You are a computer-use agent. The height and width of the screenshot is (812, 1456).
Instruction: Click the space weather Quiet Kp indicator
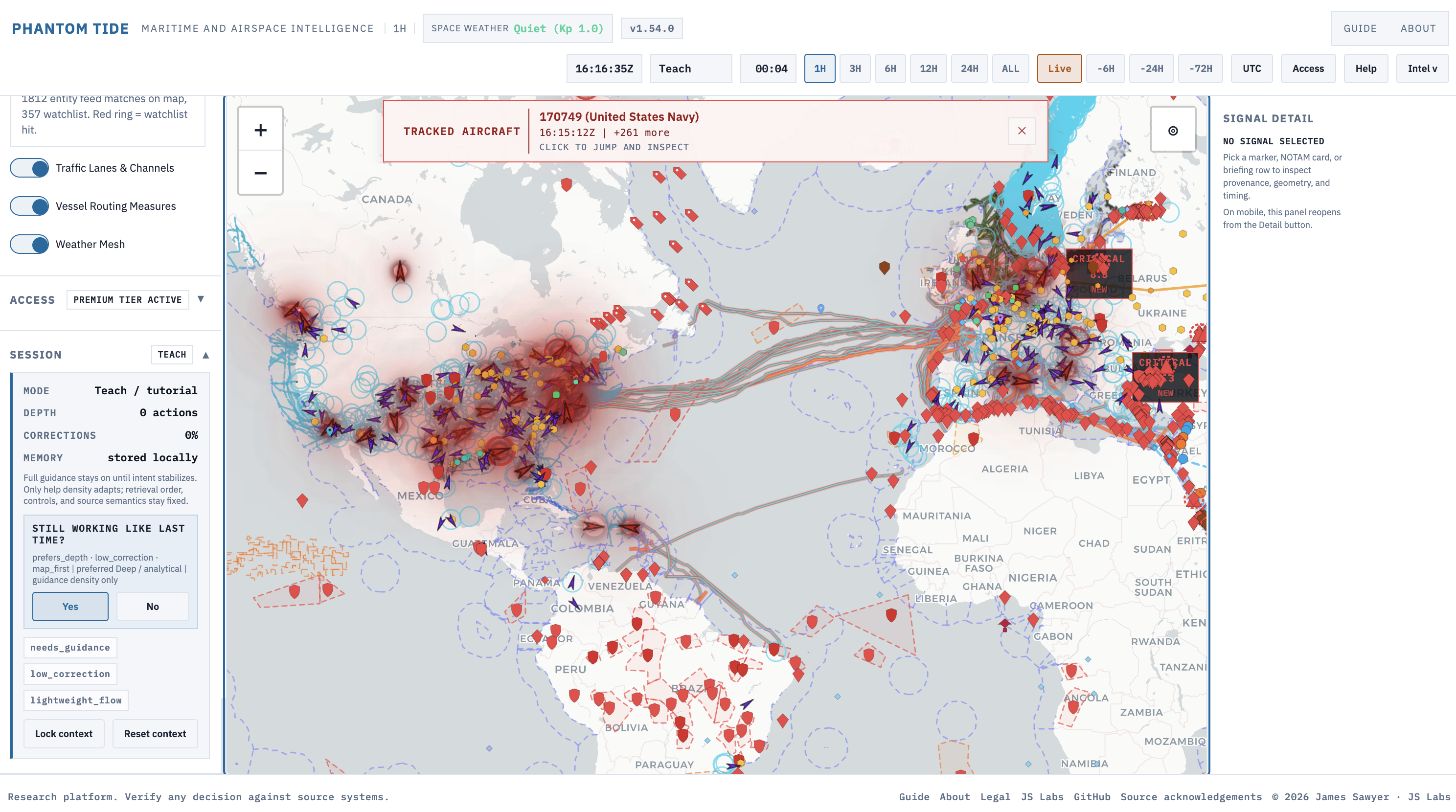coord(517,28)
